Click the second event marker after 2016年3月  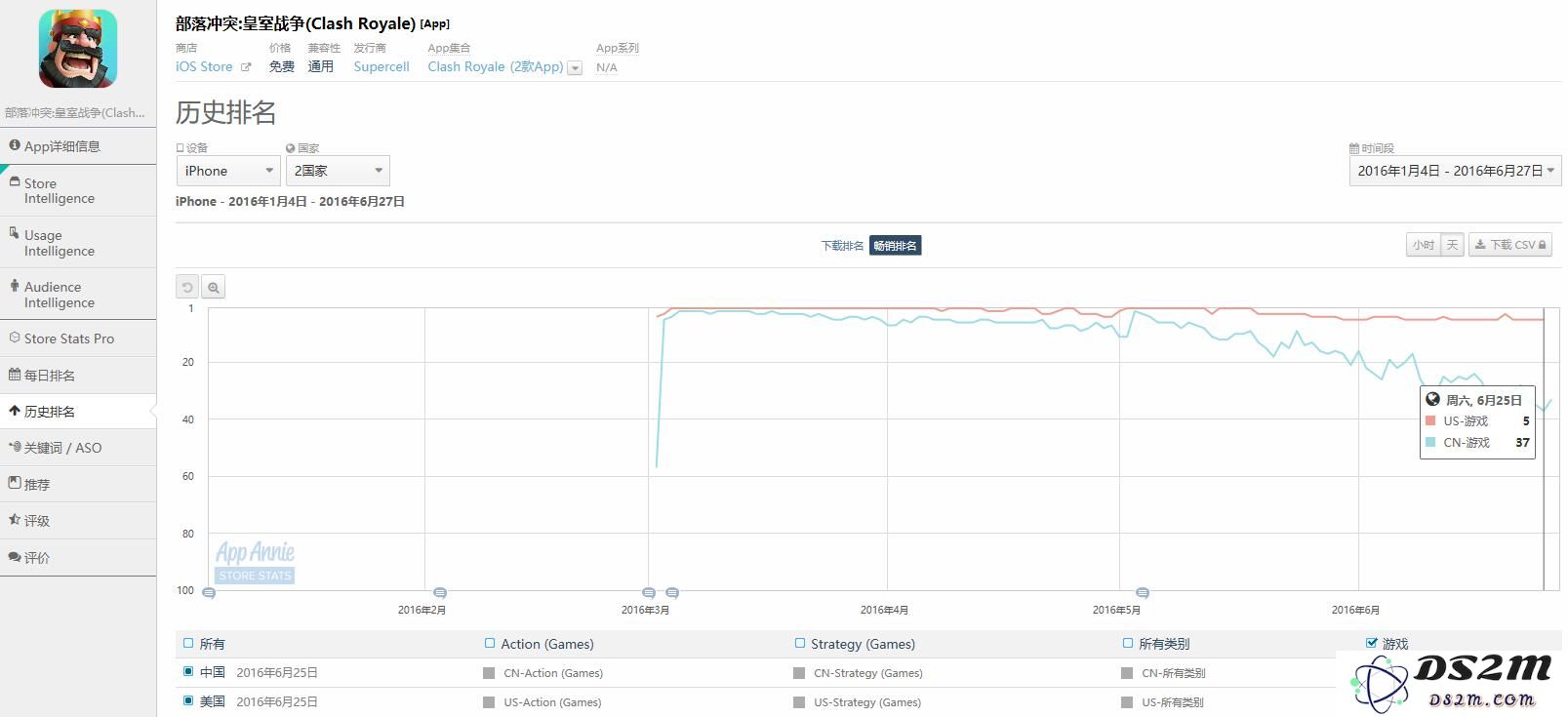pyautogui.click(x=672, y=592)
